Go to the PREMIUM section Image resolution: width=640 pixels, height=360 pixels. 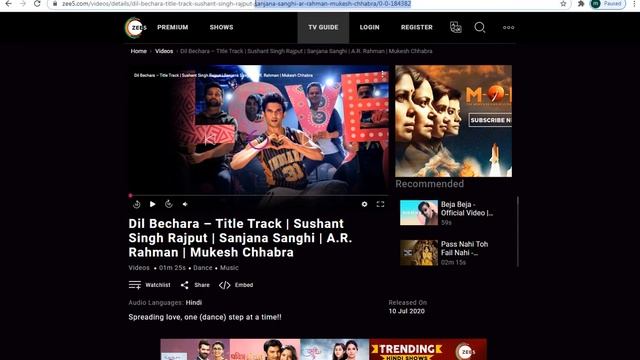point(173,27)
